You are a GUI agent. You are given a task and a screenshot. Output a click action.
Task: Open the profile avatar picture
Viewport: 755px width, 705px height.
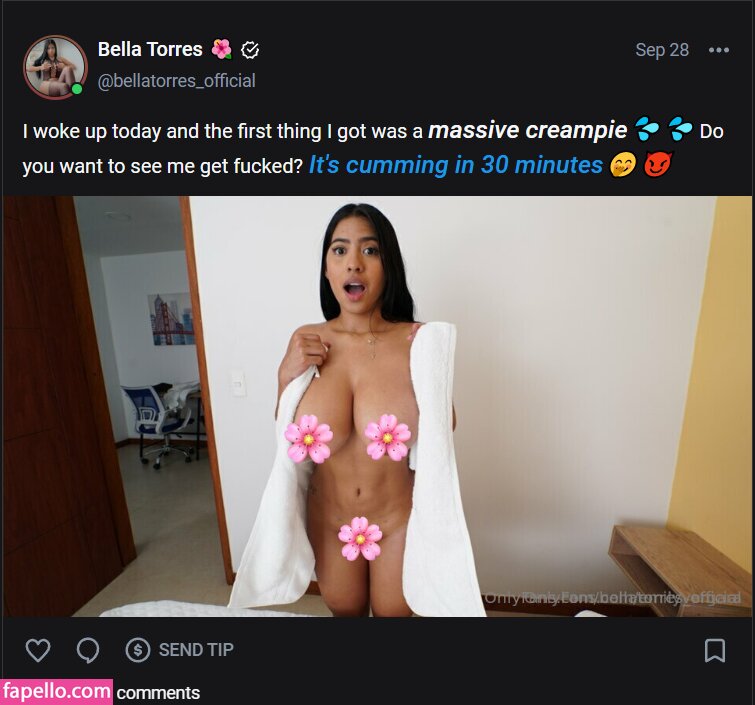(x=55, y=67)
